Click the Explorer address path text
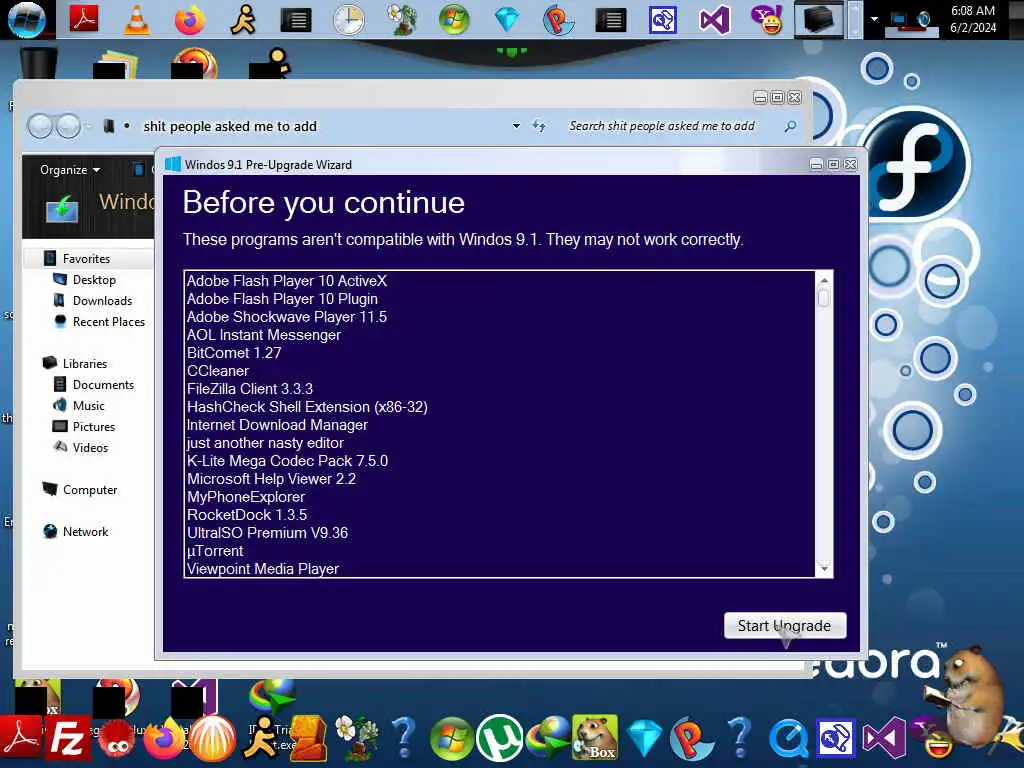Viewport: 1024px width, 768px height. 230,126
